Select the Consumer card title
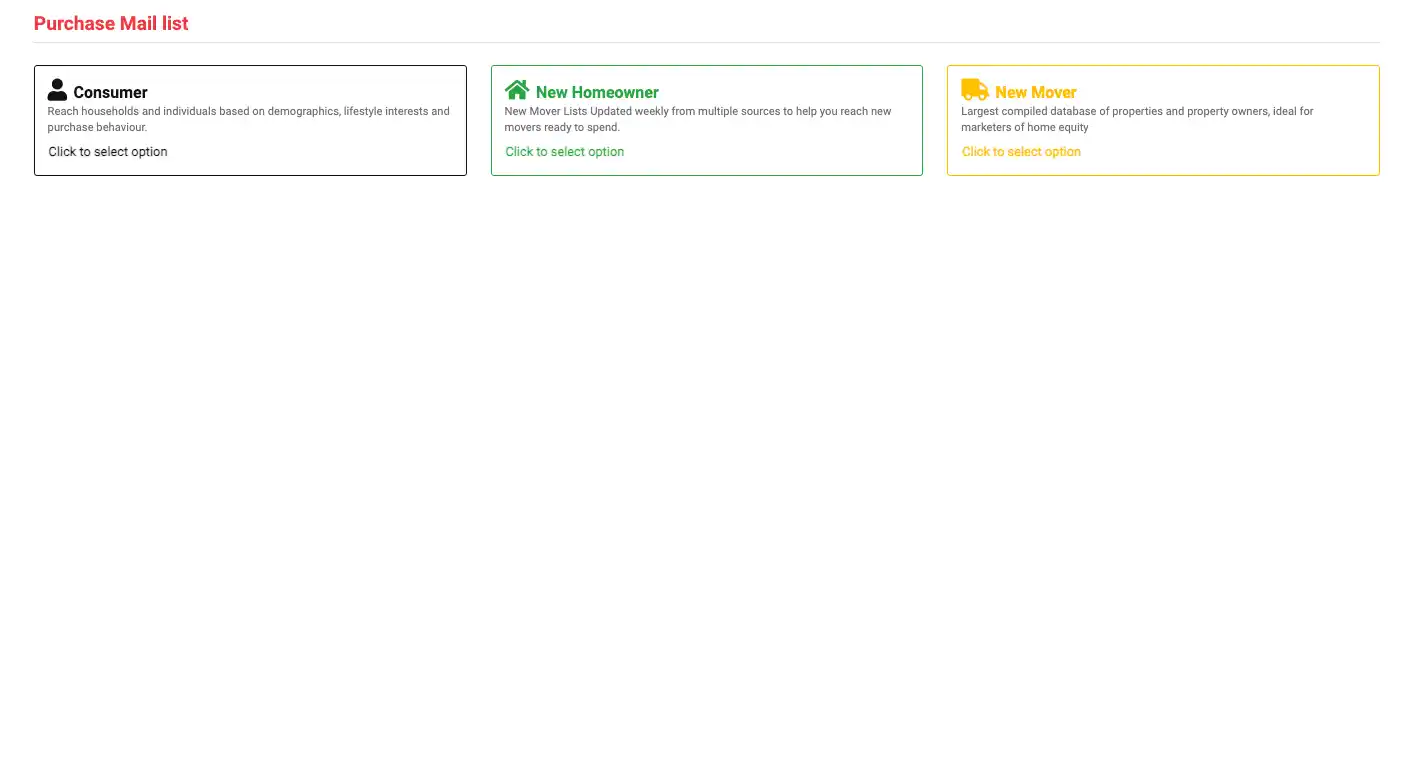1412x760 pixels. pos(110,92)
